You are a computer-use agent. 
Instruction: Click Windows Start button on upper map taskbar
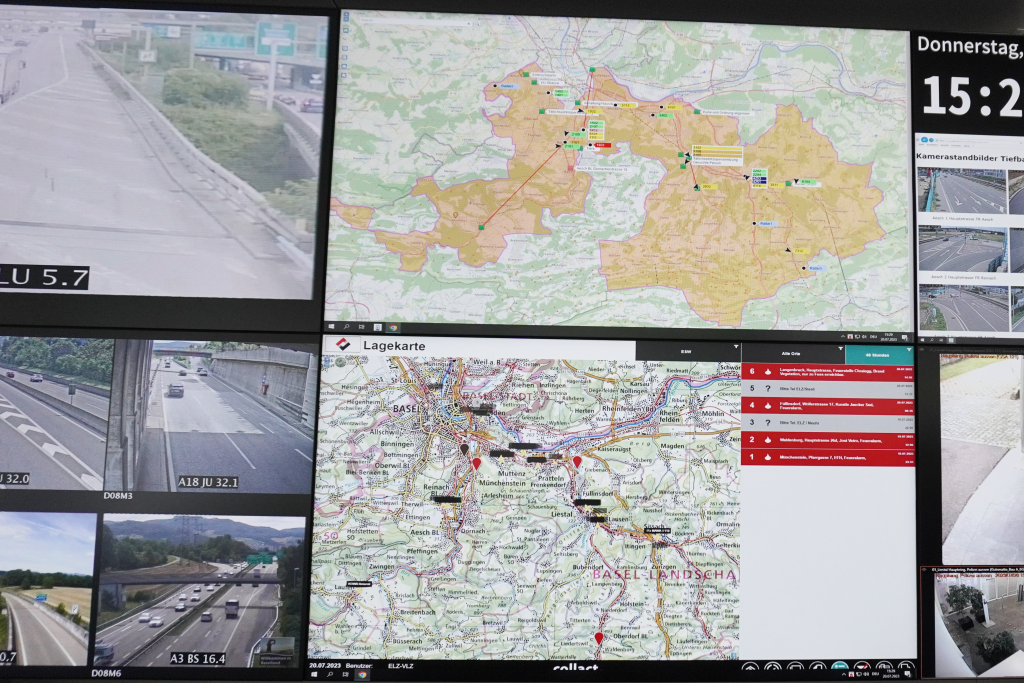pyautogui.click(x=333, y=327)
